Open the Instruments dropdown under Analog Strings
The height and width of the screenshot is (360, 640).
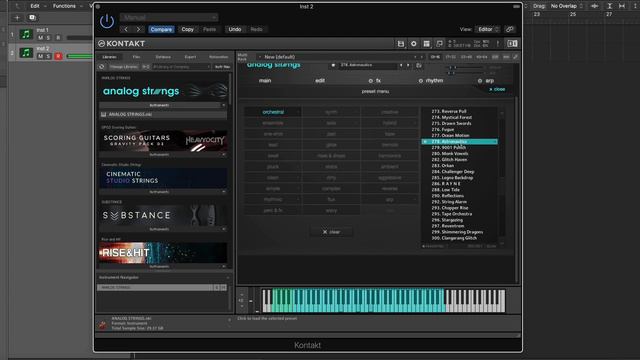(x=162, y=105)
